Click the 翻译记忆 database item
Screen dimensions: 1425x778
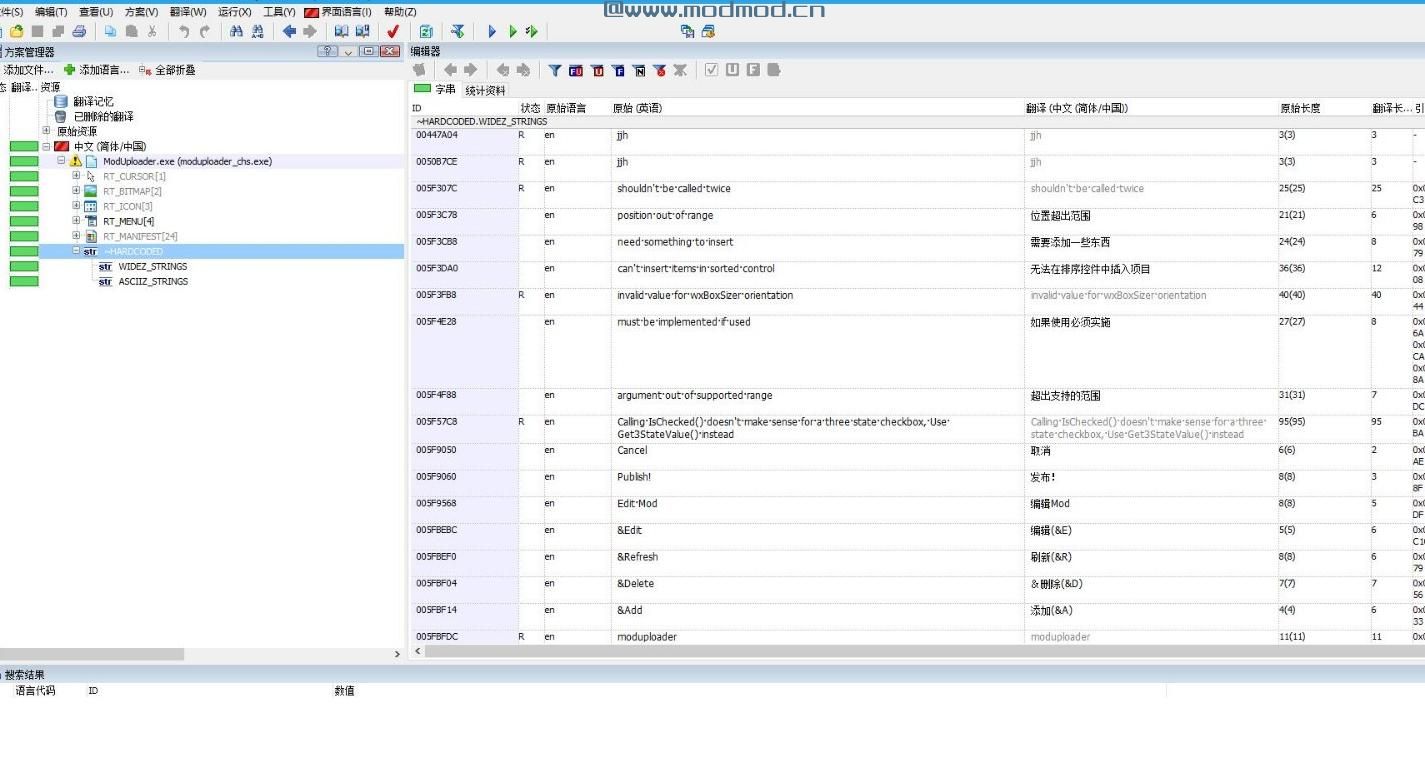[x=93, y=101]
